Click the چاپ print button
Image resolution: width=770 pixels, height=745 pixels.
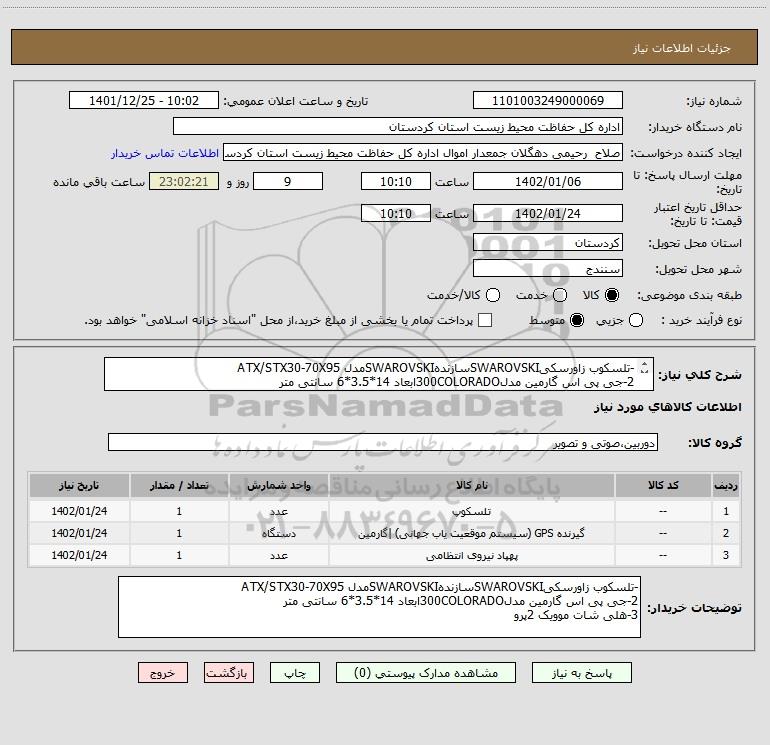click(295, 673)
